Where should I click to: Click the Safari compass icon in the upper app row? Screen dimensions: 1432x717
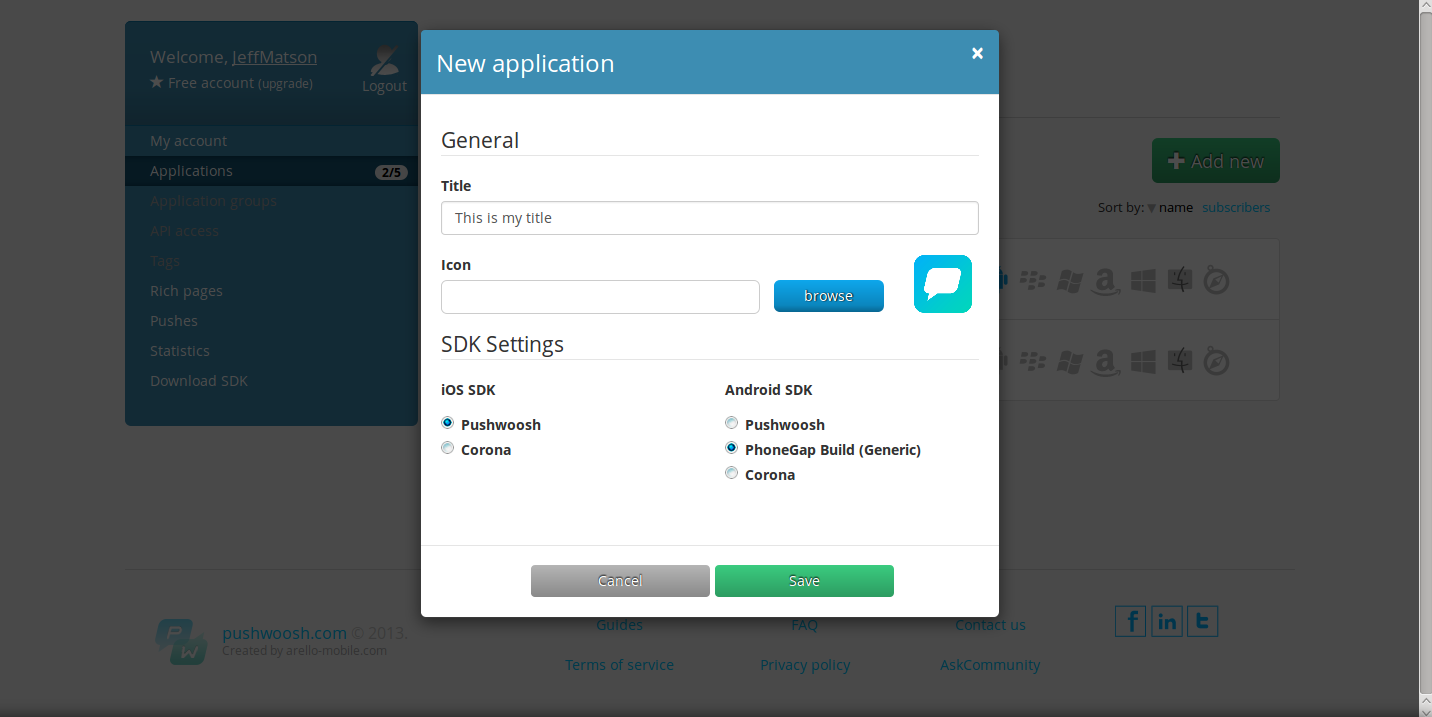1216,281
